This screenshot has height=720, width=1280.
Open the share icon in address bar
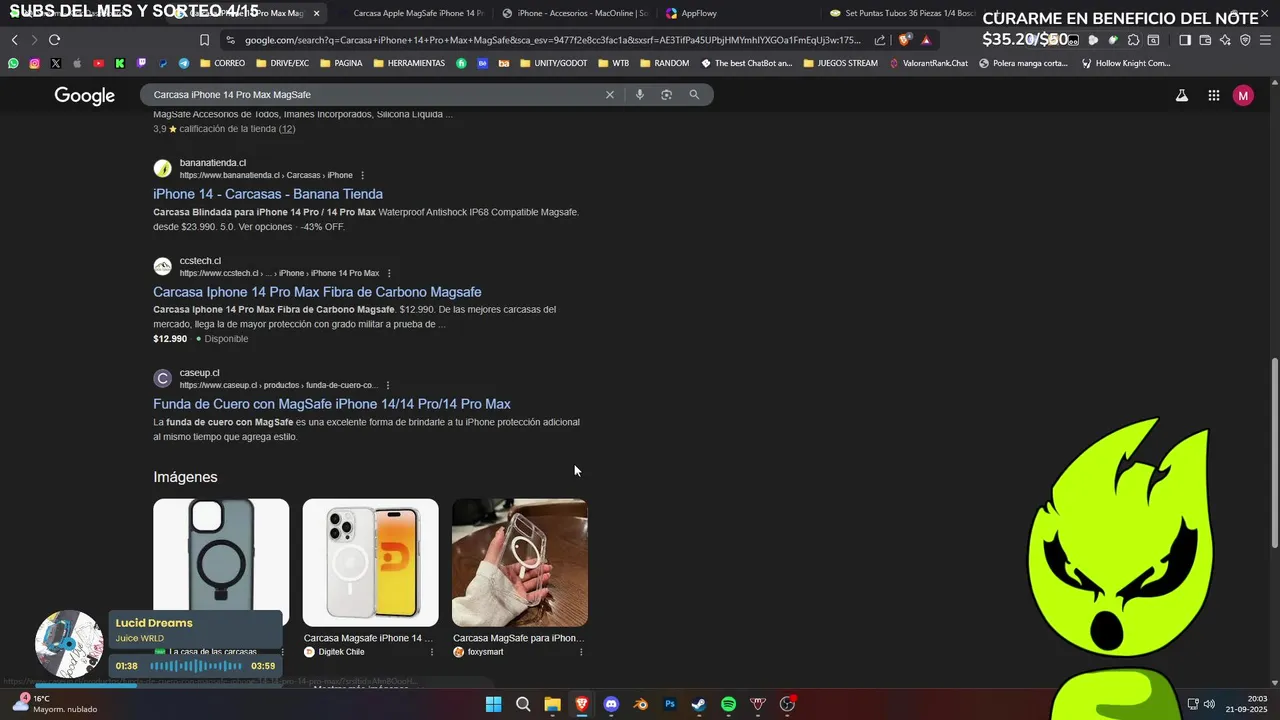[x=880, y=40]
